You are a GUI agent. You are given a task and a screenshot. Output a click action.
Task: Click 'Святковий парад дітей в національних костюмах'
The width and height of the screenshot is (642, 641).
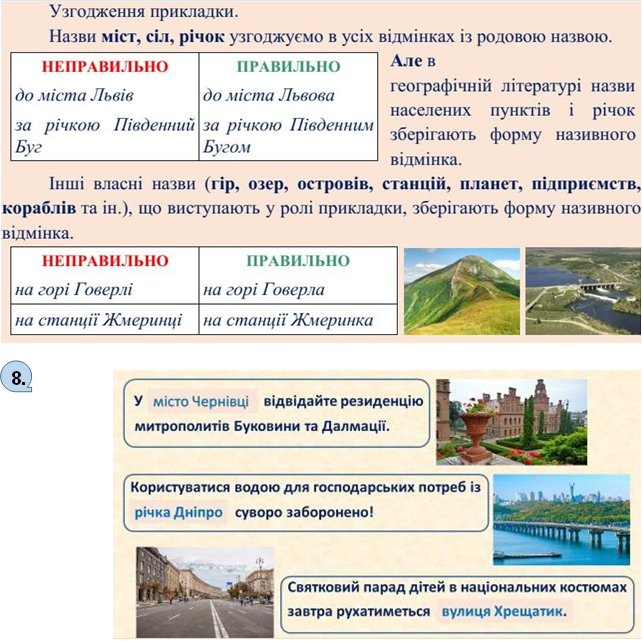(457, 587)
